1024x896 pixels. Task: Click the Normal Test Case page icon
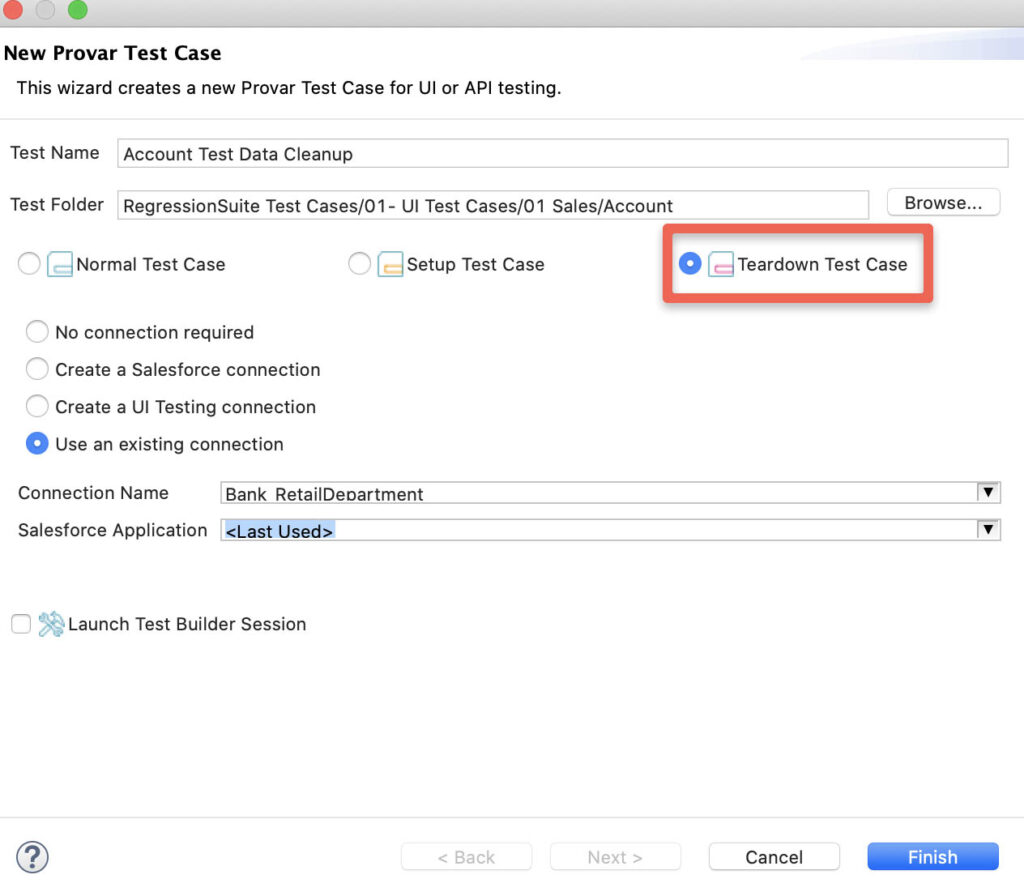59,264
